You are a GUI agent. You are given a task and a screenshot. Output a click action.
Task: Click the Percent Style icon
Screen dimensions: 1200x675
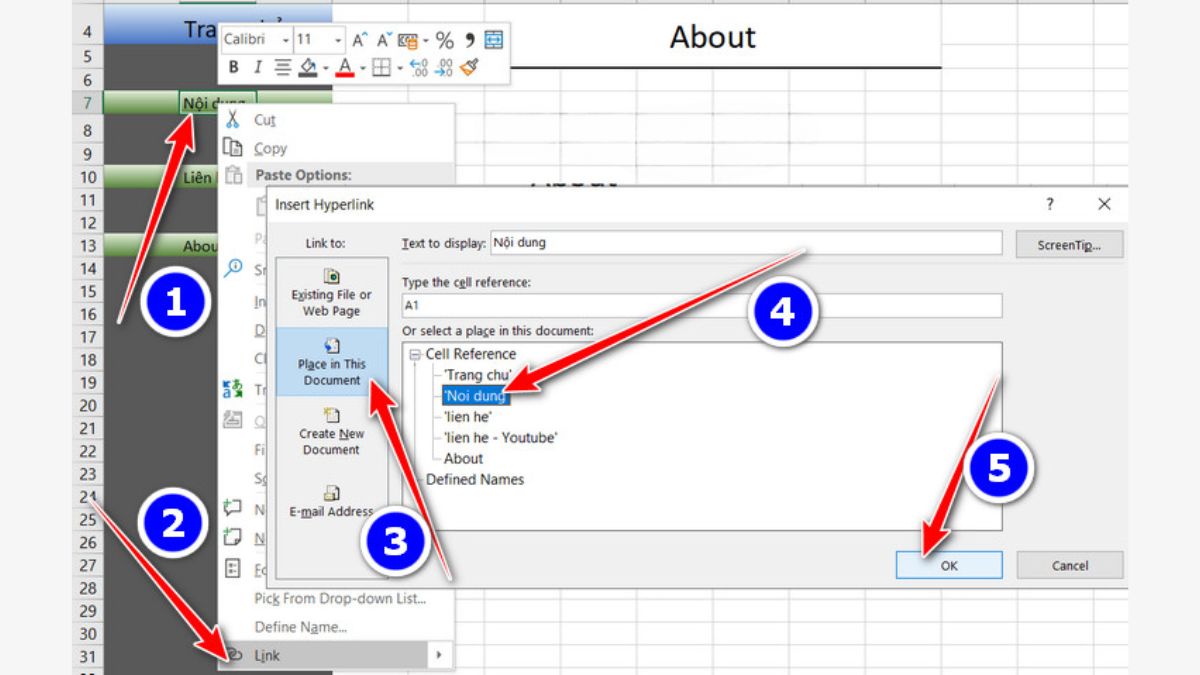click(x=445, y=40)
